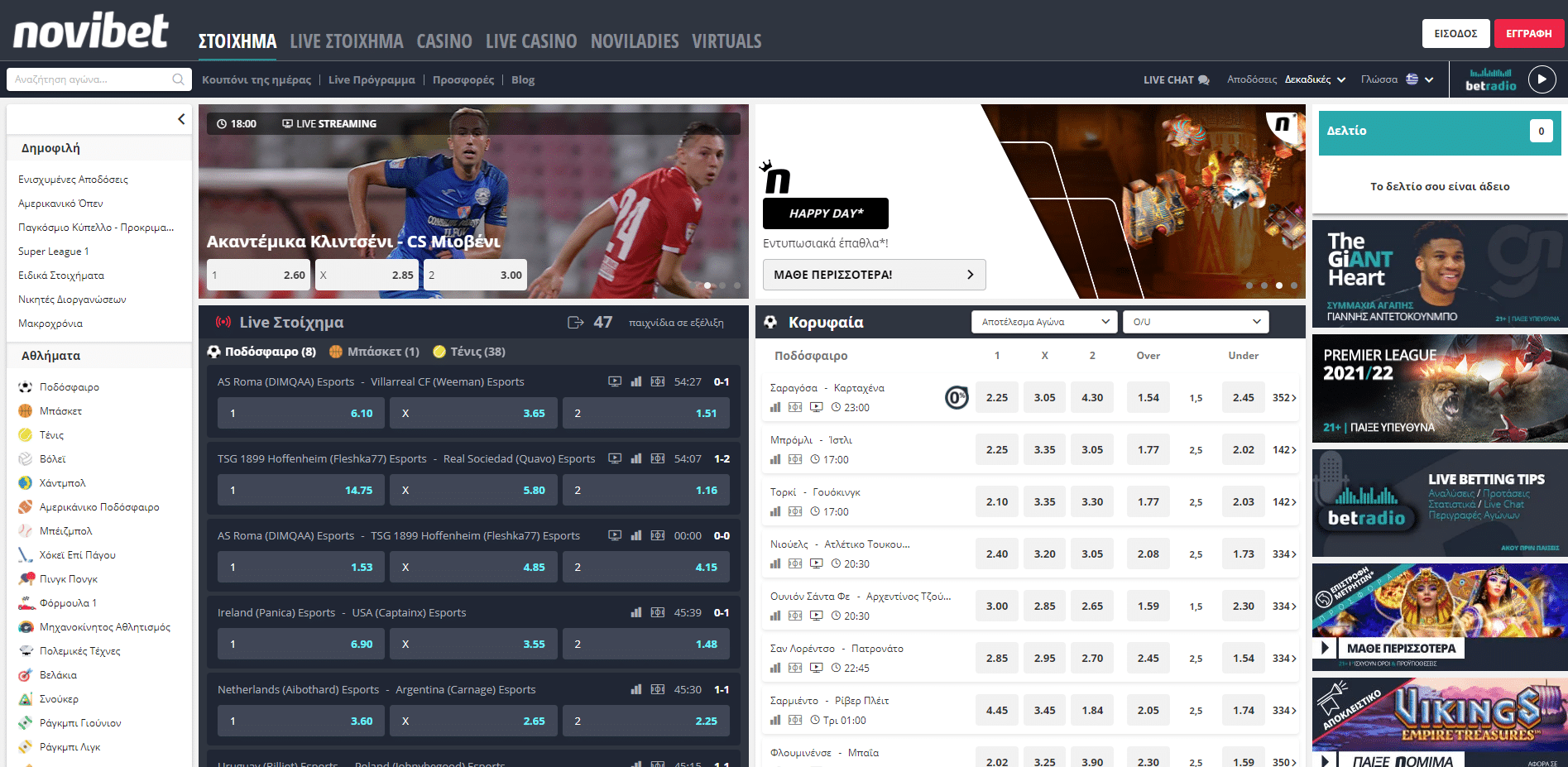Open live stream icon for AS Roma vs Villarreal
The width and height of the screenshot is (1568, 767).
(x=615, y=381)
